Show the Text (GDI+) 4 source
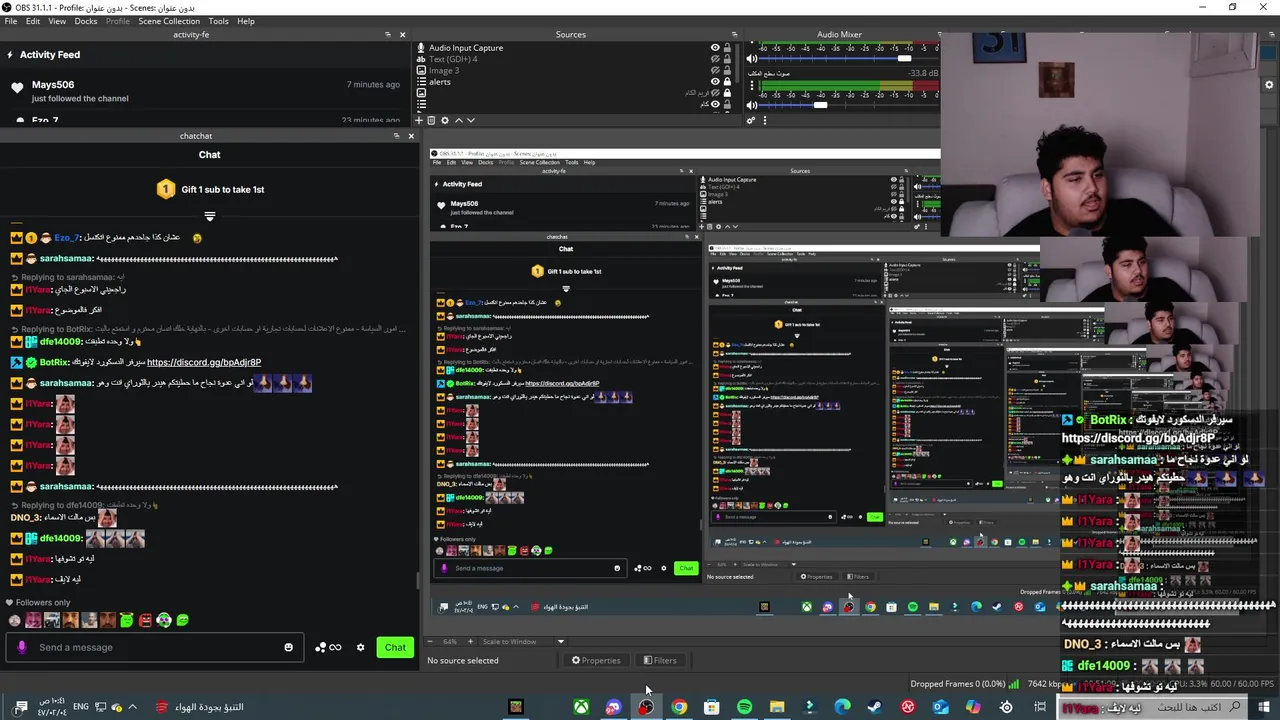This screenshot has width=1280, height=720. 715,59
